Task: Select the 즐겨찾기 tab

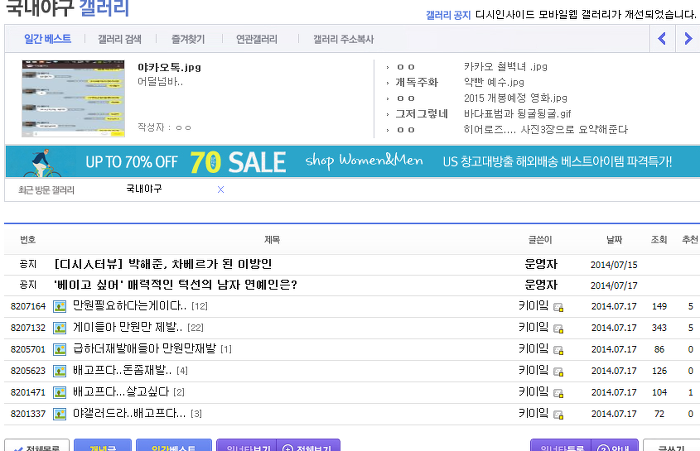Action: (188, 39)
